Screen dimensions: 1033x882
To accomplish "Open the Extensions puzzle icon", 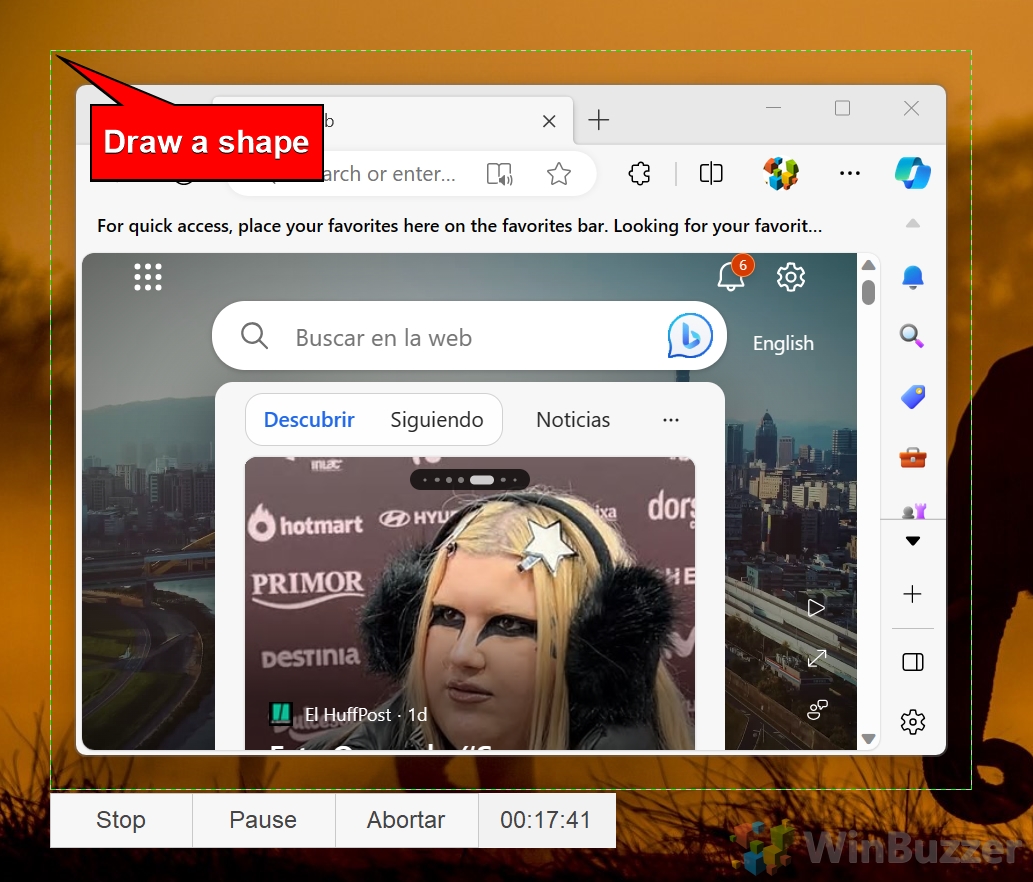I will pos(639,174).
